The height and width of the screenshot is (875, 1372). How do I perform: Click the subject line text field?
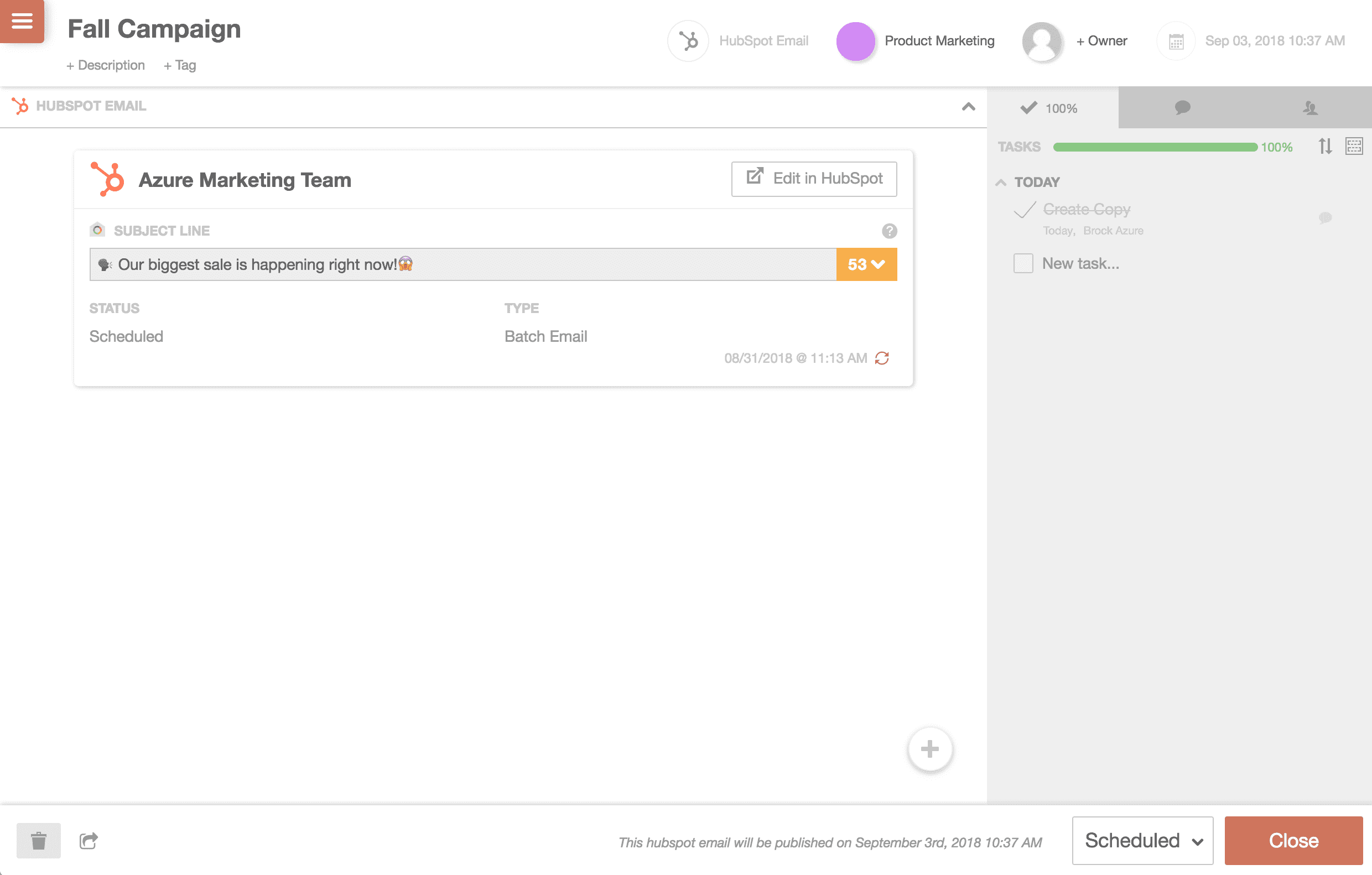[462, 264]
